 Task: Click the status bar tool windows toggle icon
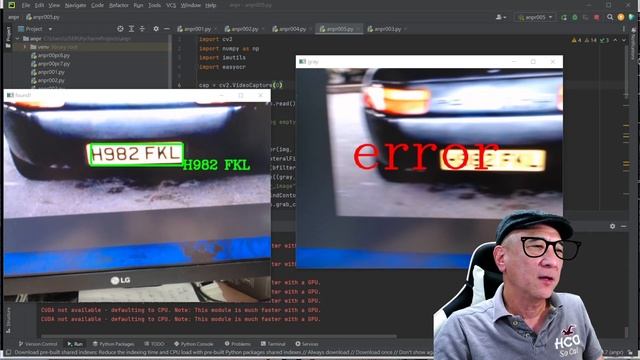point(8,353)
